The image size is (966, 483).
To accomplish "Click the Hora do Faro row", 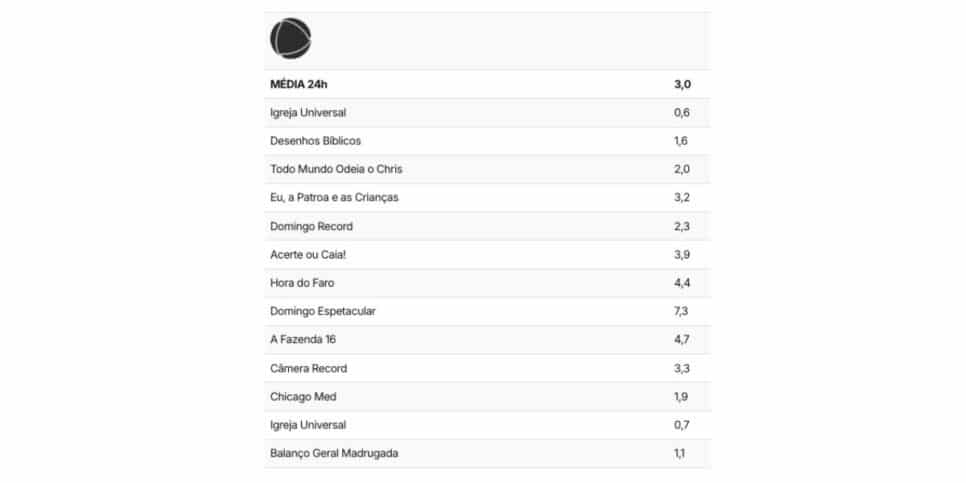I will point(487,283).
